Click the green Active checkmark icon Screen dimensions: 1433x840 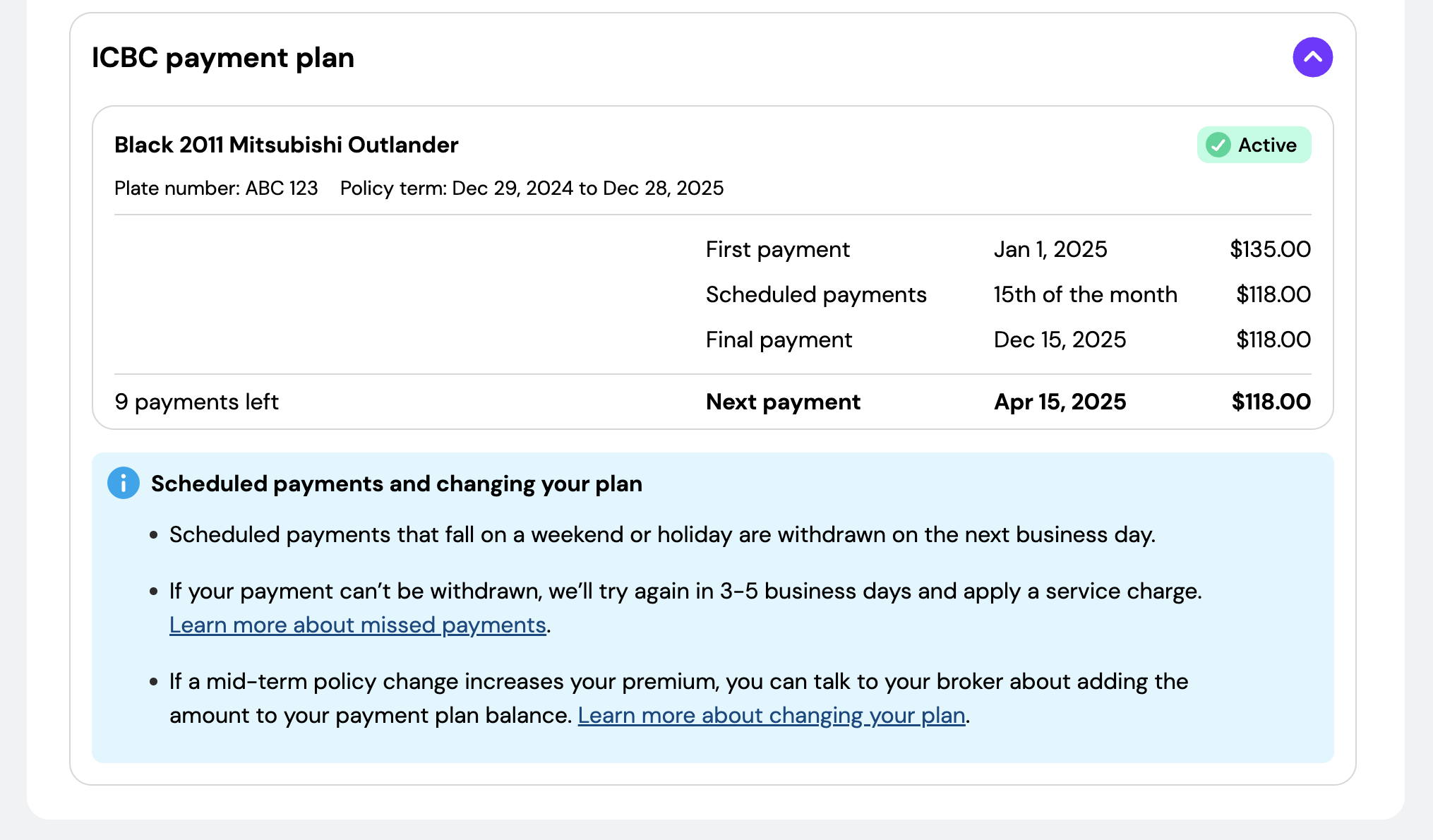[x=1218, y=145]
